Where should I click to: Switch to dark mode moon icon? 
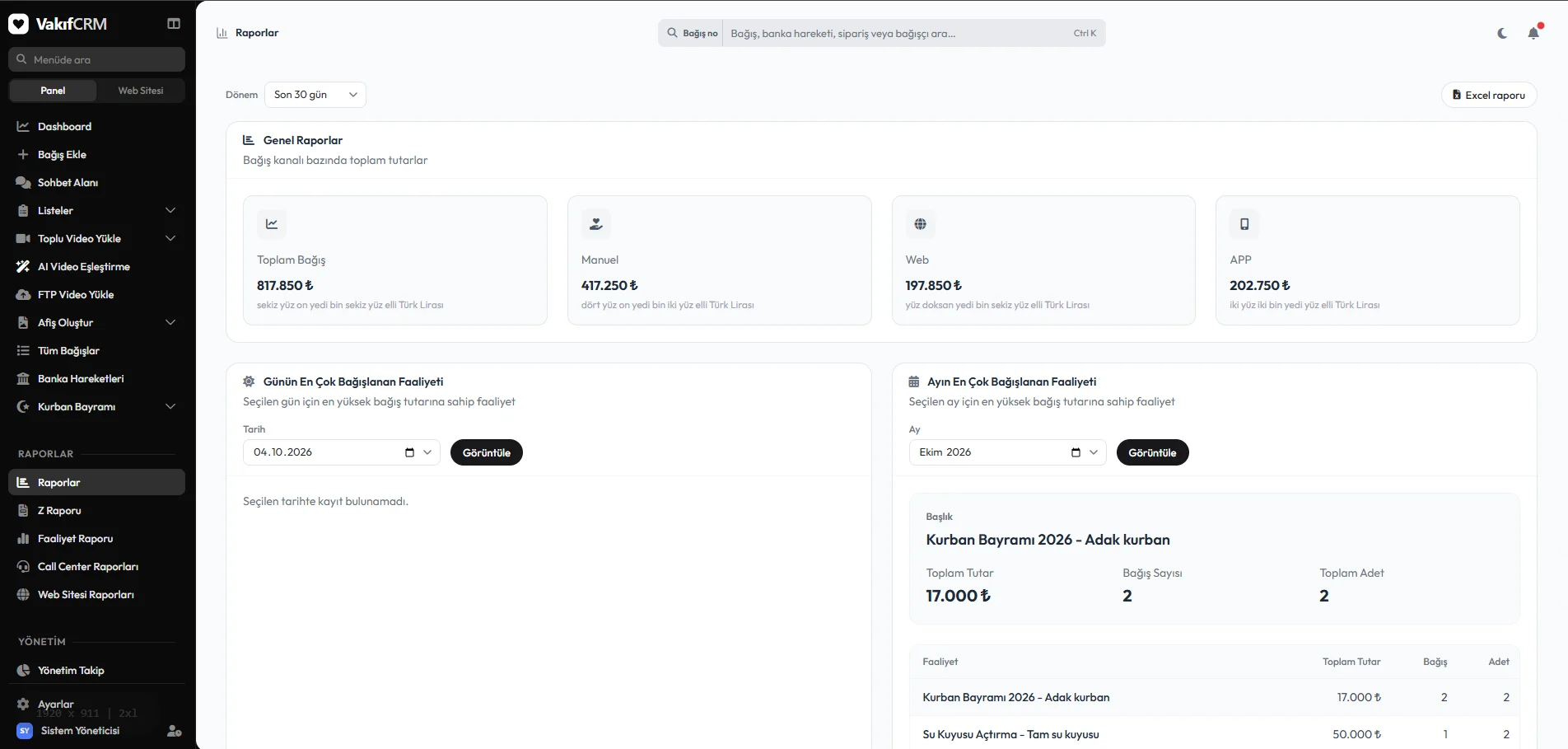click(1502, 34)
